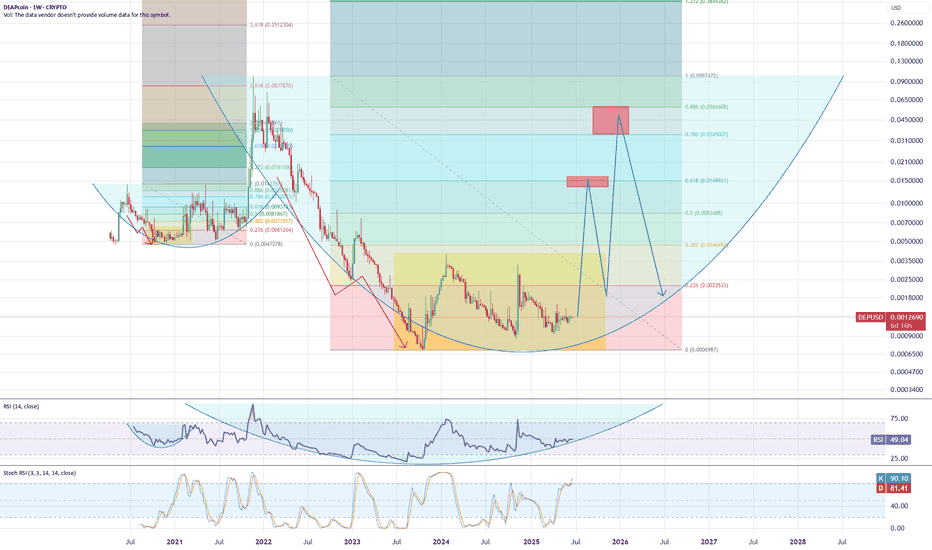Viewport: 932px width, 550px height.
Task: Click the 0.0450000 price axis label
Action: tap(906, 120)
